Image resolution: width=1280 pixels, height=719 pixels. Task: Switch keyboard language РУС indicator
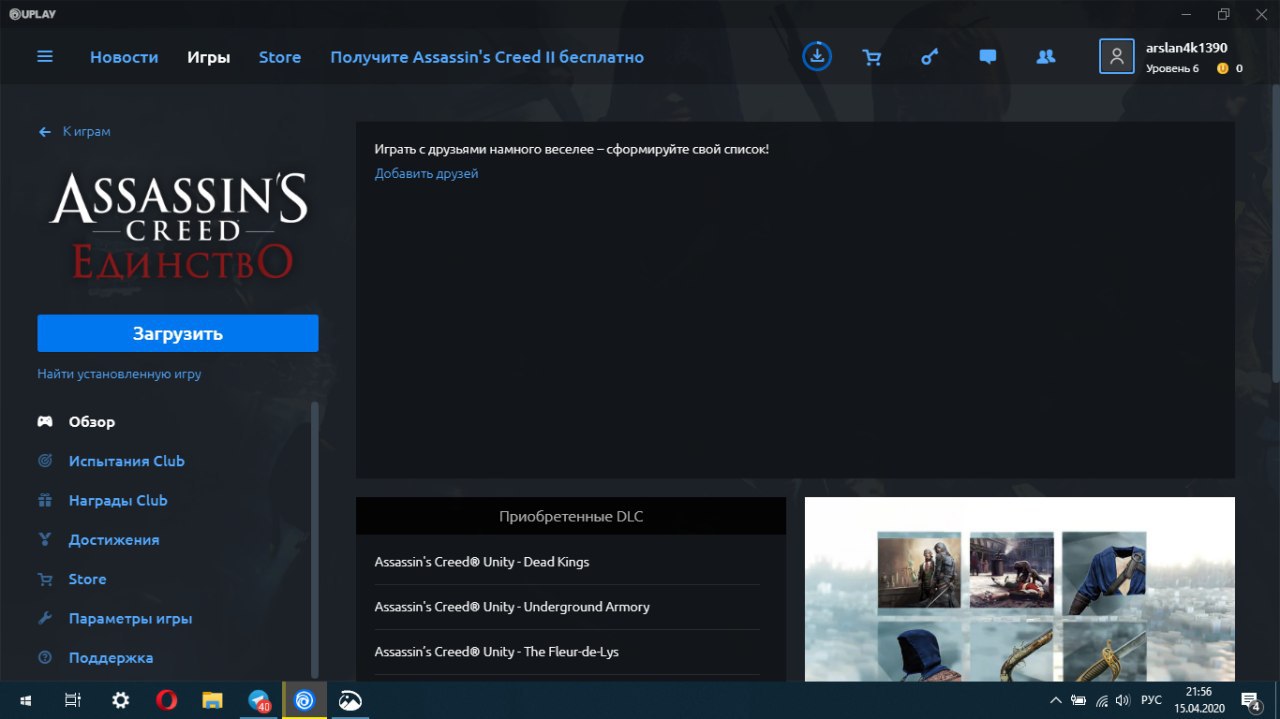1151,700
